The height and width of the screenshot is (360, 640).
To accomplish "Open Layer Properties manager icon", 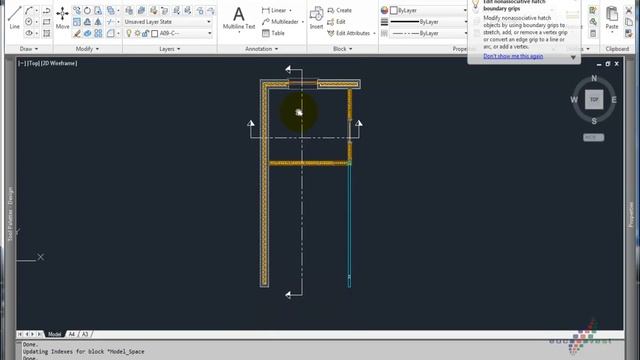I will (x=129, y=10).
